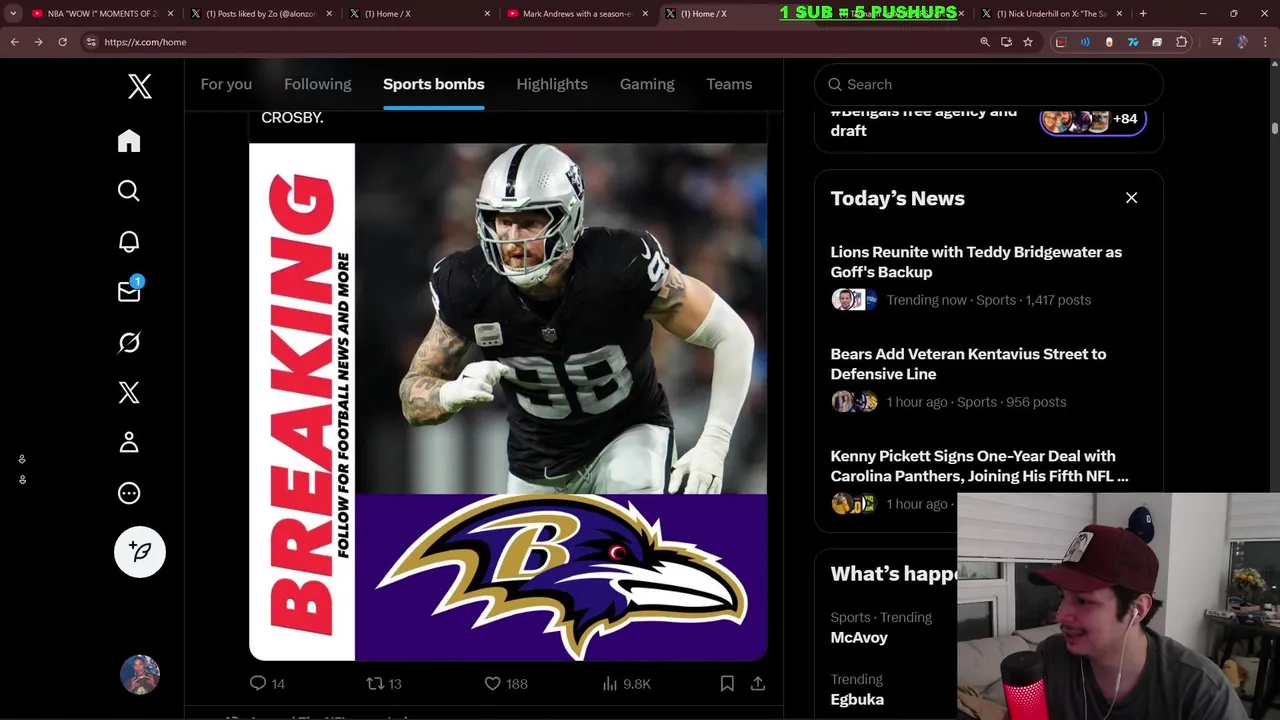Reload the page
This screenshot has width=1280, height=720.
(62, 42)
